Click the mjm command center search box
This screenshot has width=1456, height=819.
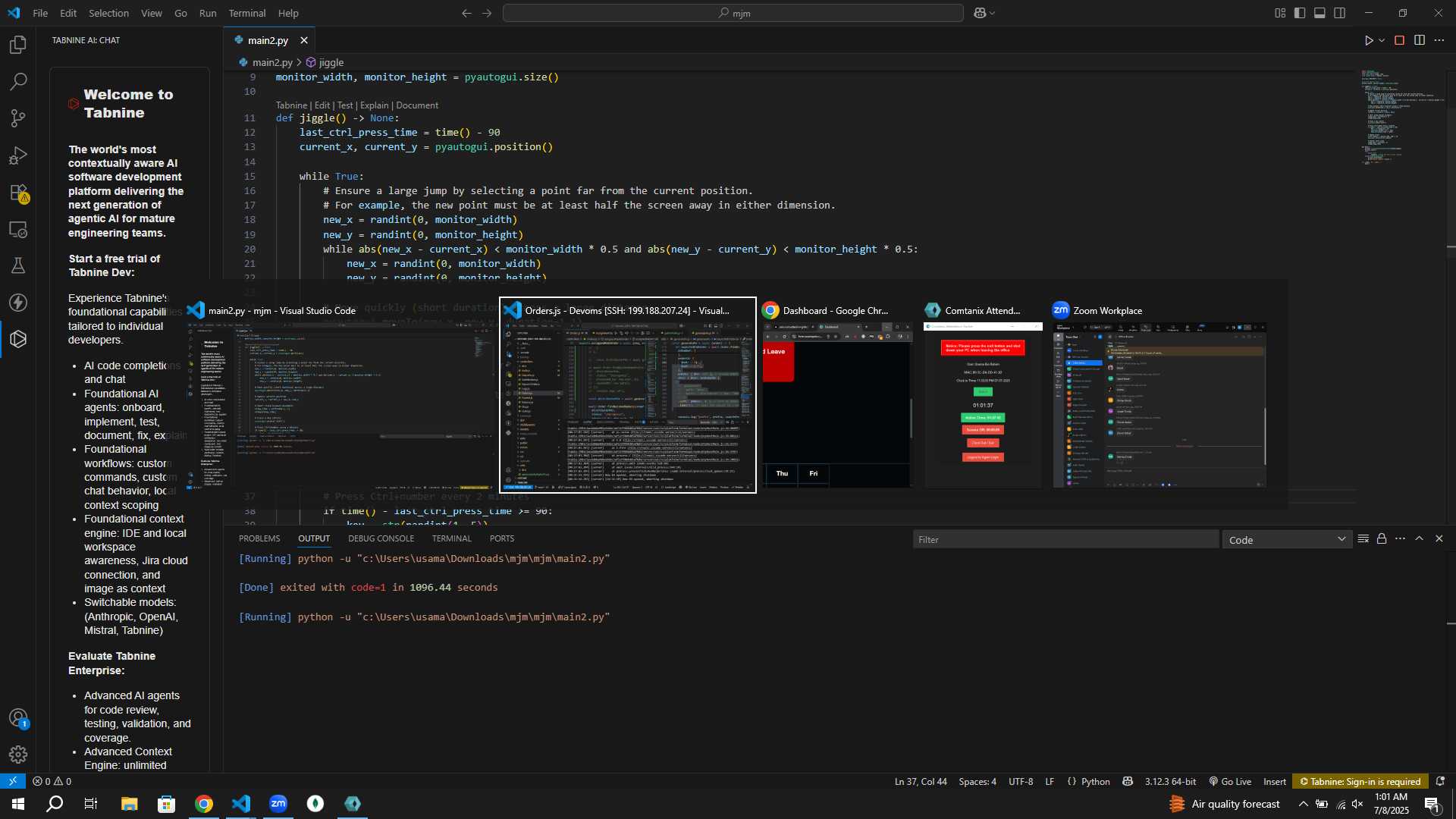pyautogui.click(x=733, y=13)
